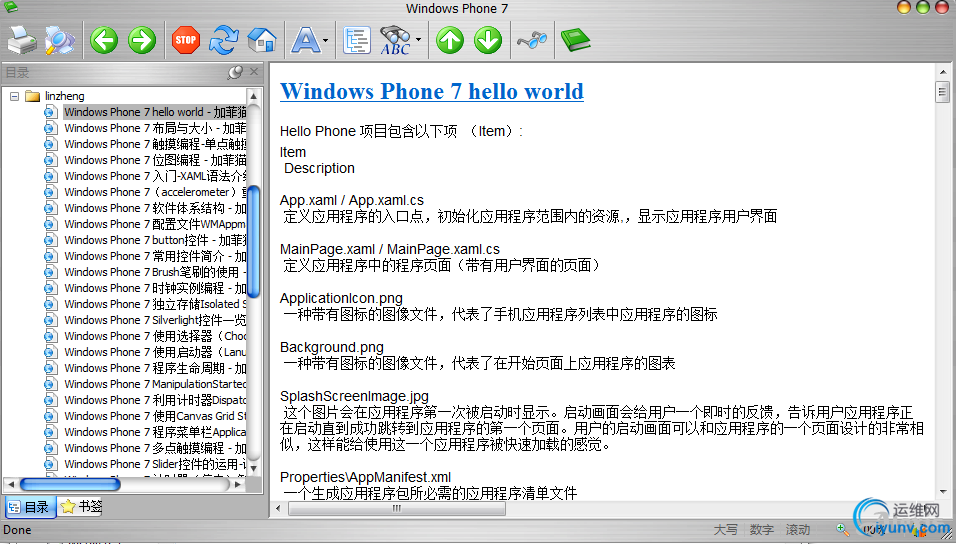Refresh the page with blue arrows icon
This screenshot has width=956, height=544.
(x=224, y=40)
